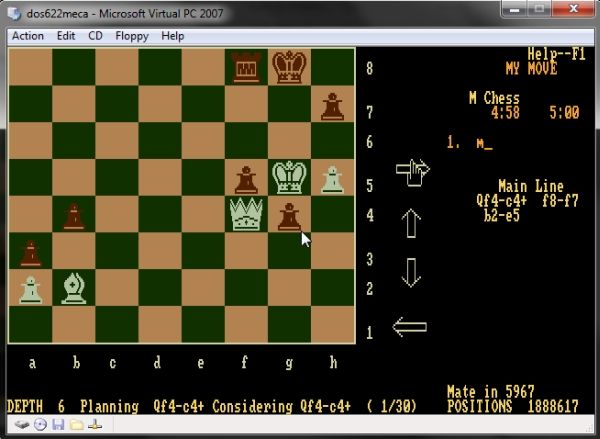Screen dimensions: 600x439
Task: Select the black king on g8
Action: pos(289,67)
